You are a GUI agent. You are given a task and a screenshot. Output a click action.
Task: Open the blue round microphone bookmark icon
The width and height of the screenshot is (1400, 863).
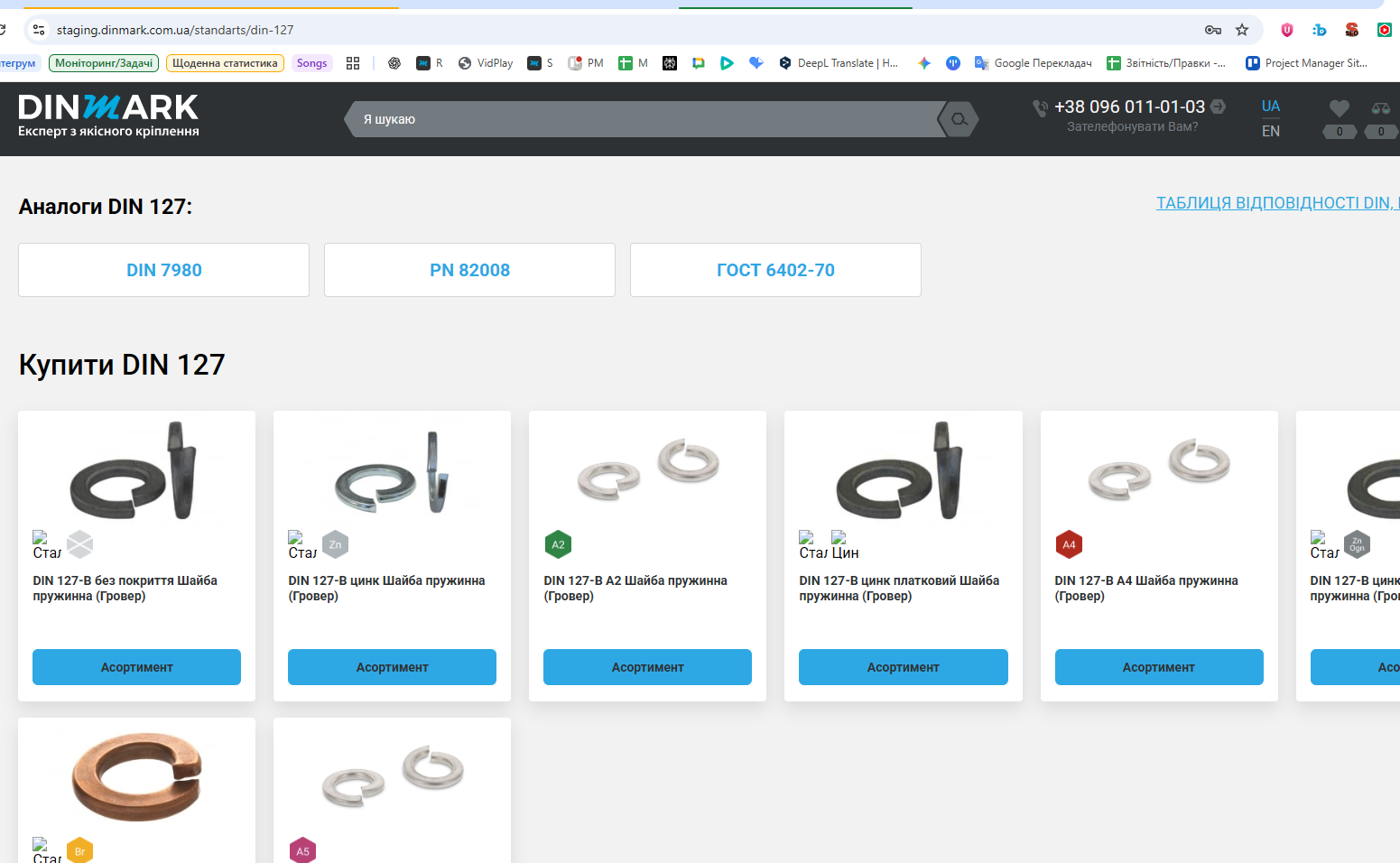point(953,63)
